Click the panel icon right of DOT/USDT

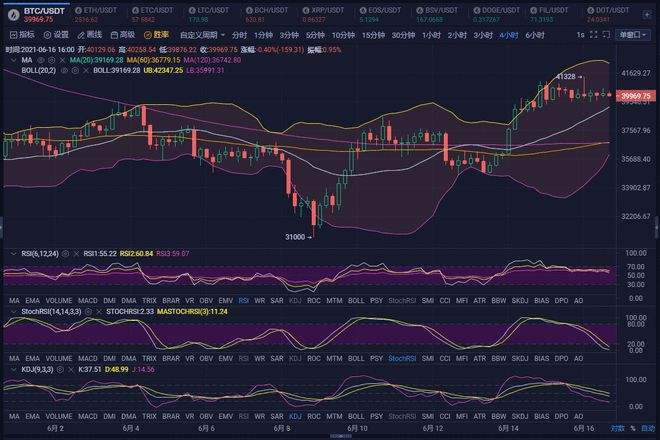click(647, 15)
